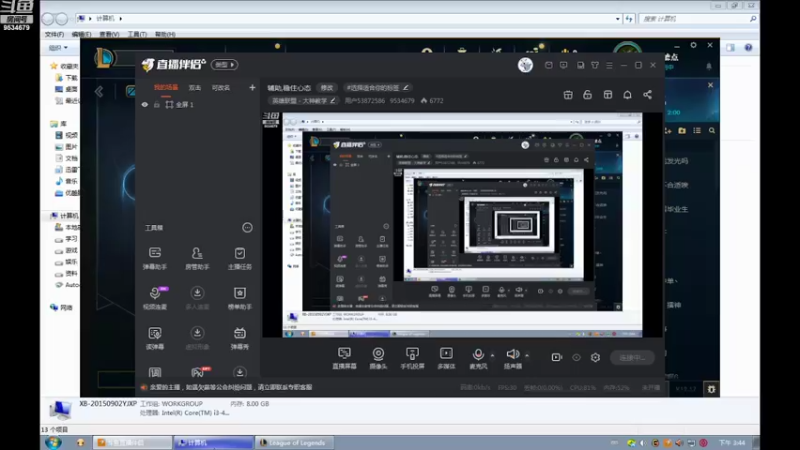
Task: Add the 多媒体 multimedia source
Action: [x=446, y=358]
